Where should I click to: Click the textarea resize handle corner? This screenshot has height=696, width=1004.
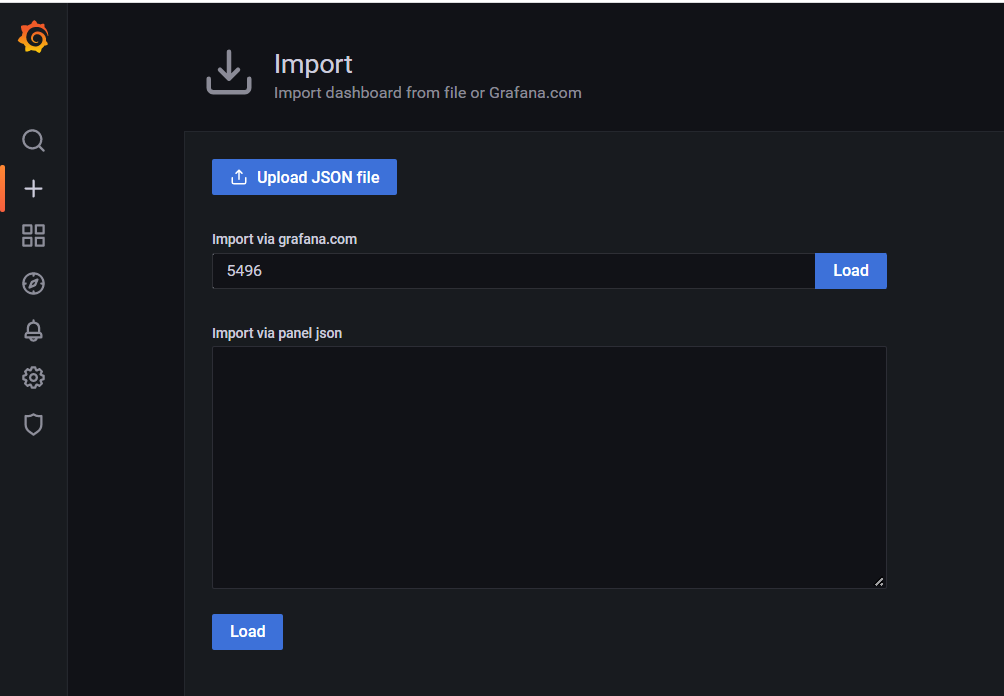pos(879,581)
